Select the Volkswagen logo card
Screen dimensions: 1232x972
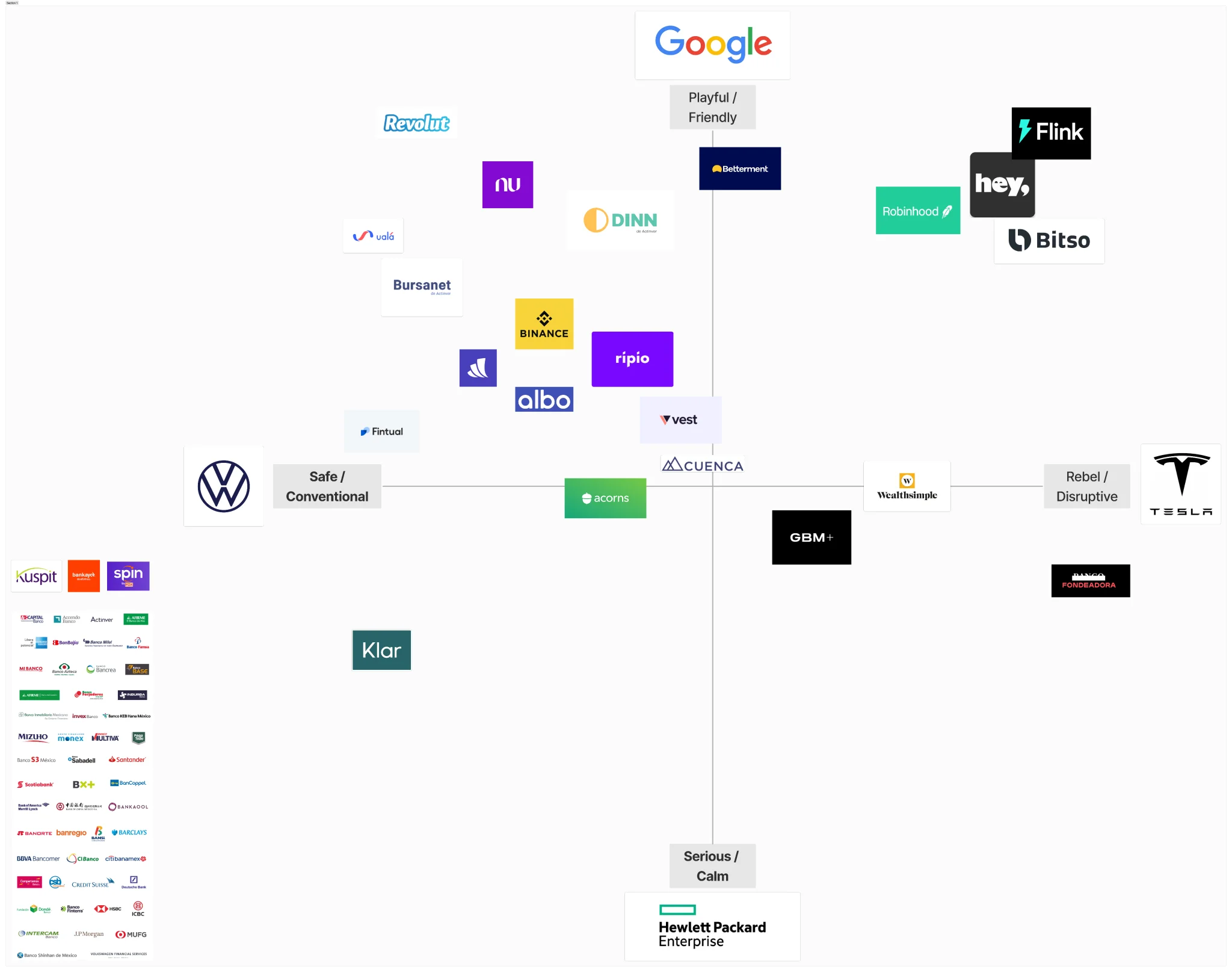[x=224, y=486]
